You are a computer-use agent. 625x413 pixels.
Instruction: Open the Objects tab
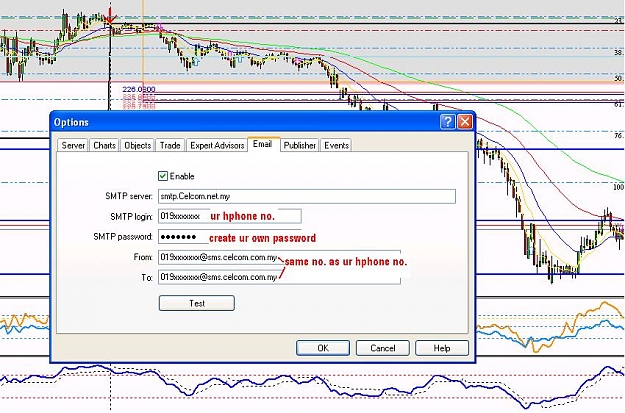[x=138, y=146]
